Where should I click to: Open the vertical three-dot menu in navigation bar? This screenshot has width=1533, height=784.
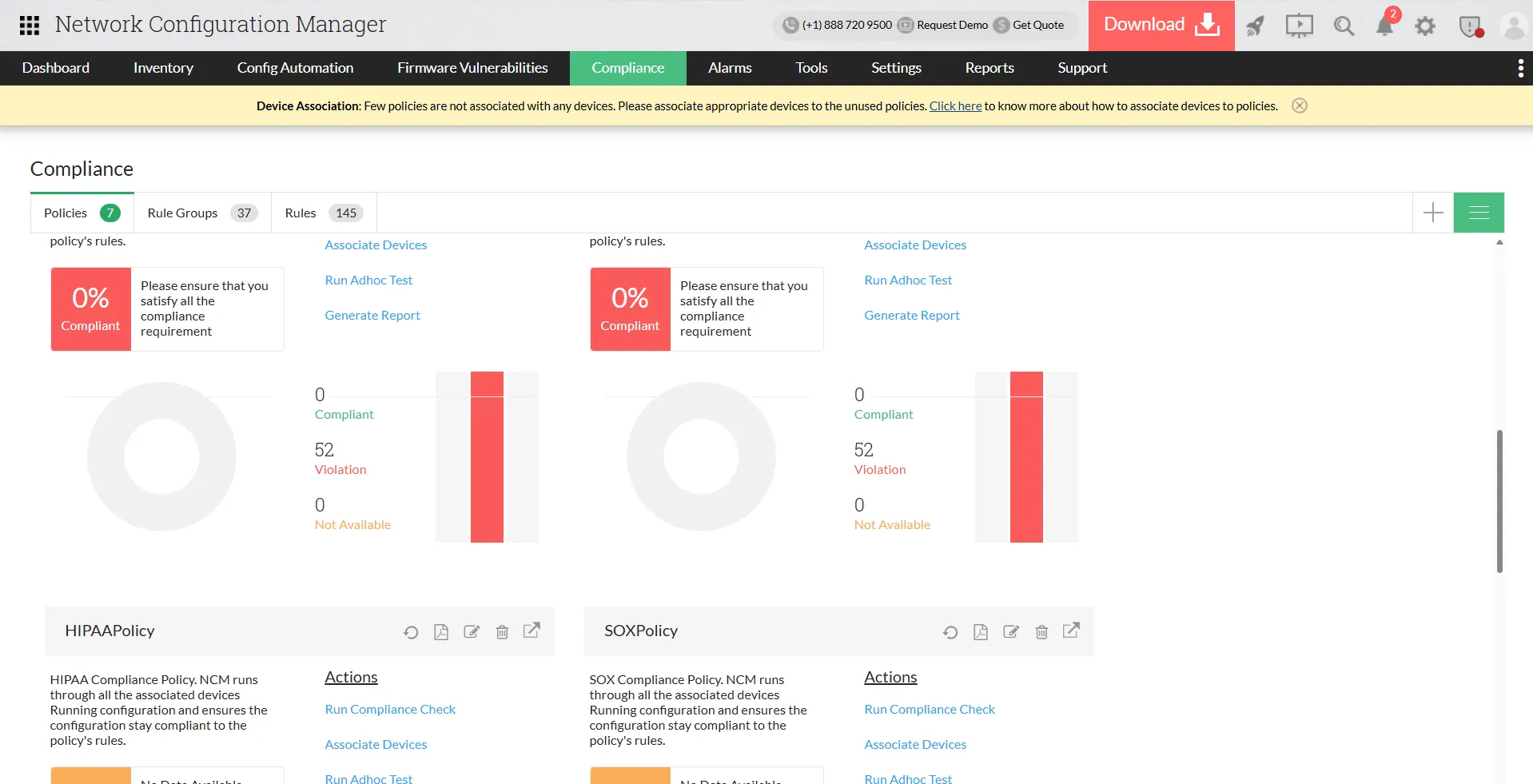pos(1520,69)
